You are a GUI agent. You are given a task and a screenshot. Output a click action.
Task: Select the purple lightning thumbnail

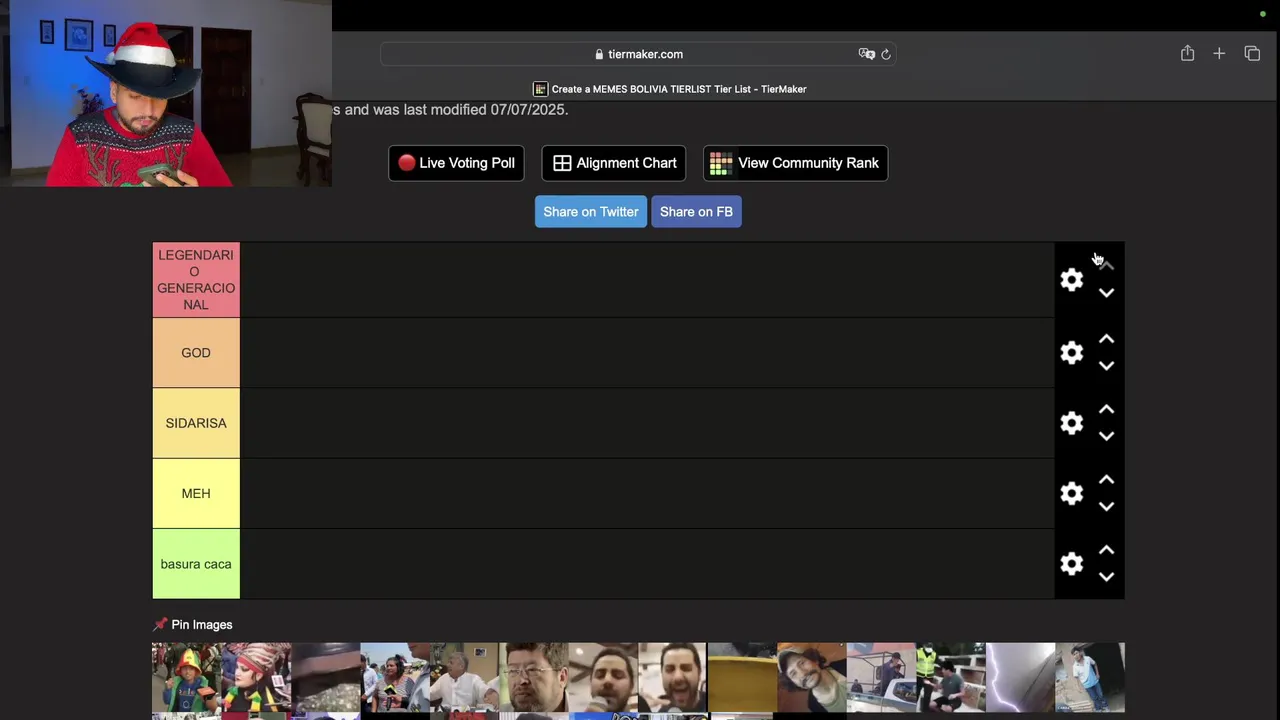pos(1020,677)
